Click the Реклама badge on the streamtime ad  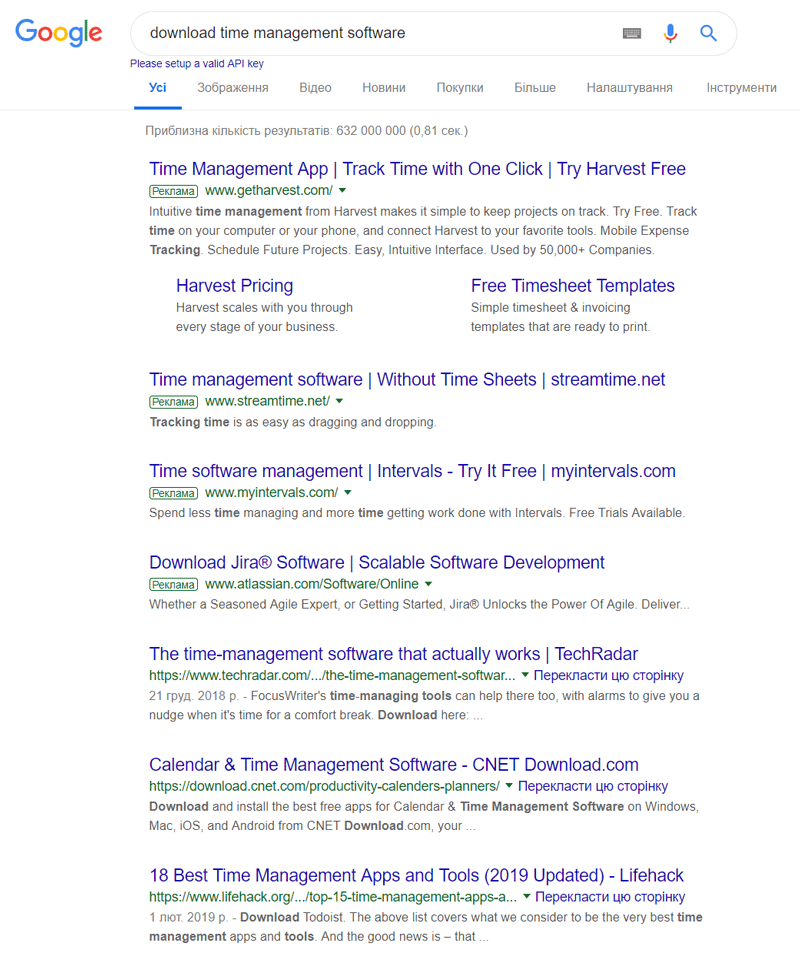click(x=174, y=402)
